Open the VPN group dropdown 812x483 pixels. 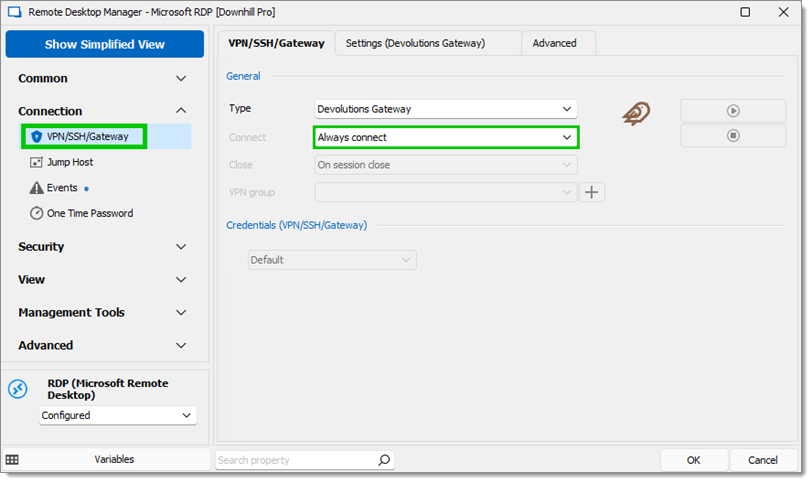coord(445,192)
